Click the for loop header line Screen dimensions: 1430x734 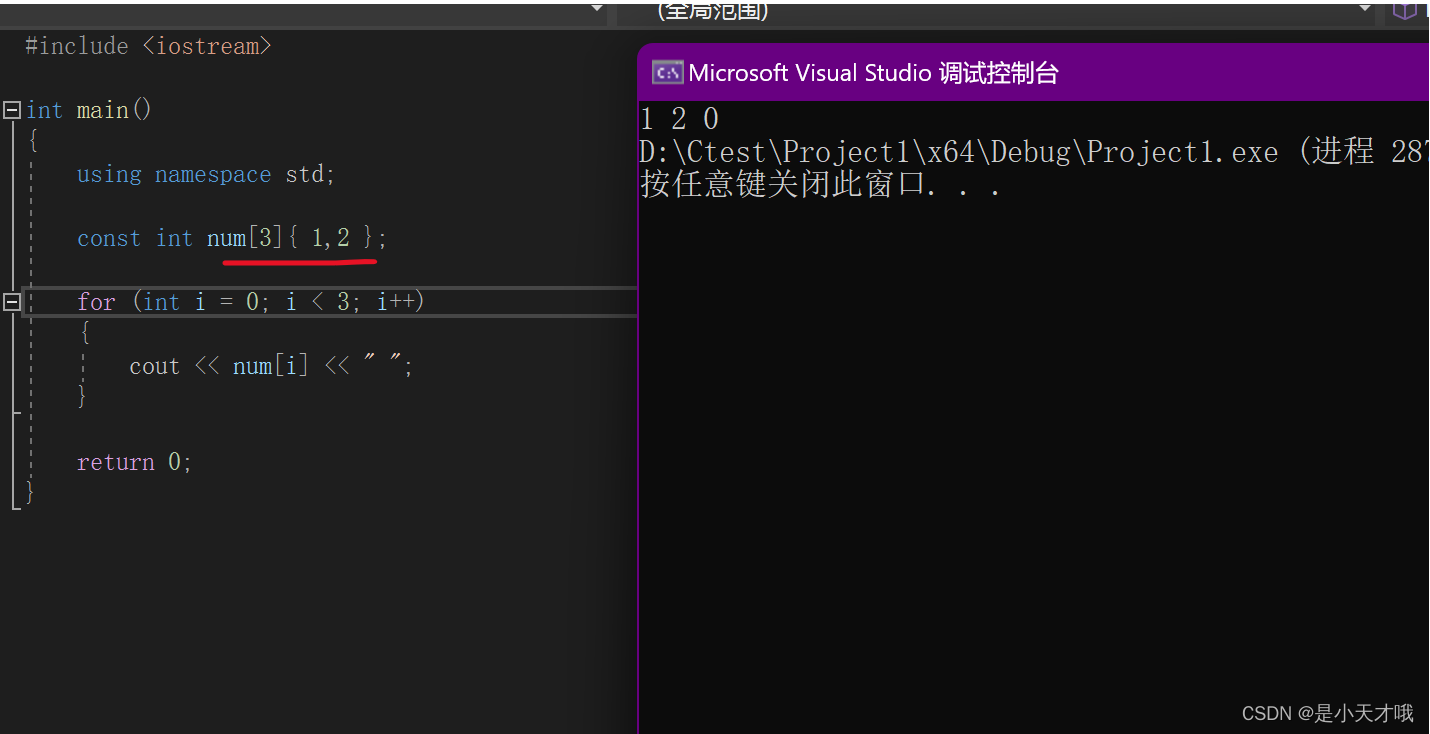click(x=251, y=302)
